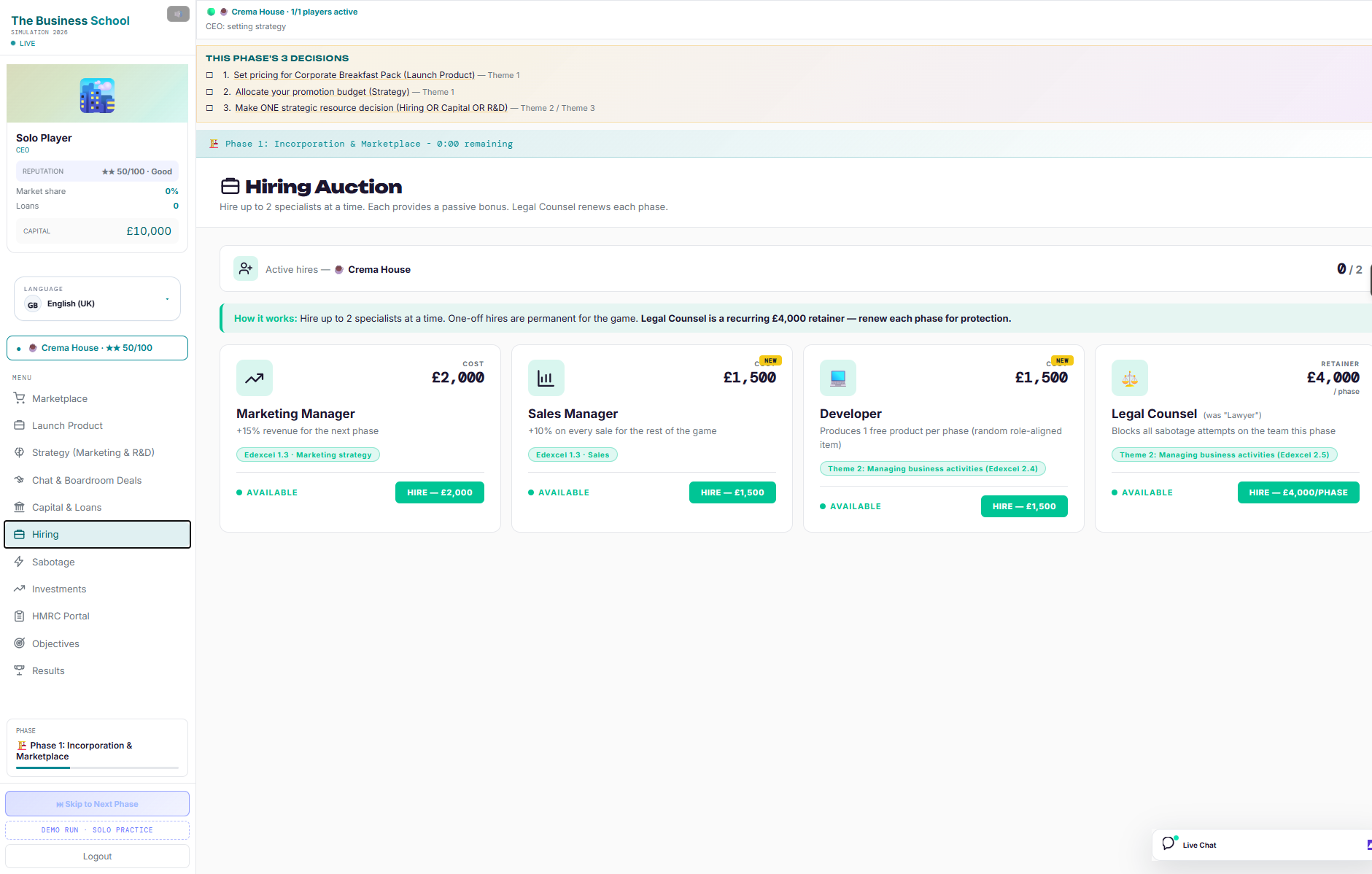Click the Crema House reputation button

pos(97,348)
